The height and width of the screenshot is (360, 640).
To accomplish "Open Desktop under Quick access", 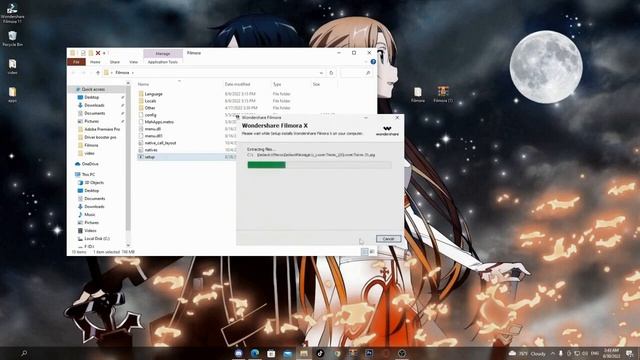I will tap(91, 97).
